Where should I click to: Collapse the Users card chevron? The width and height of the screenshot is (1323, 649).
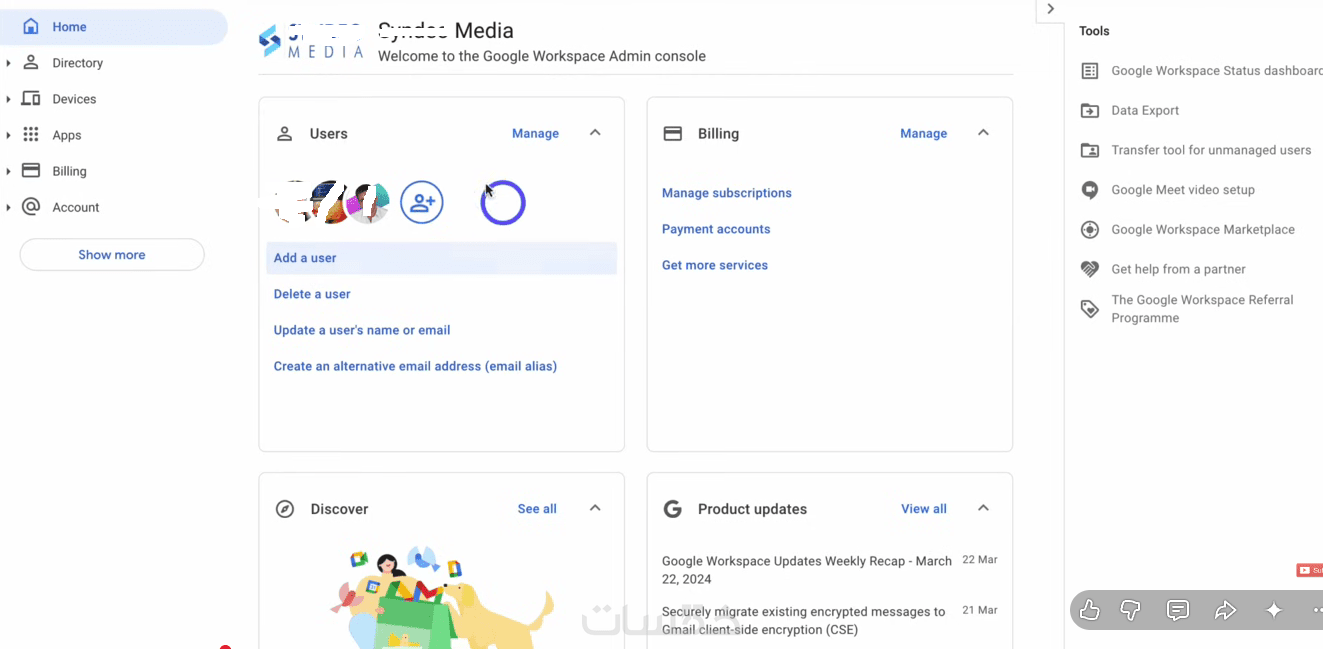point(595,133)
